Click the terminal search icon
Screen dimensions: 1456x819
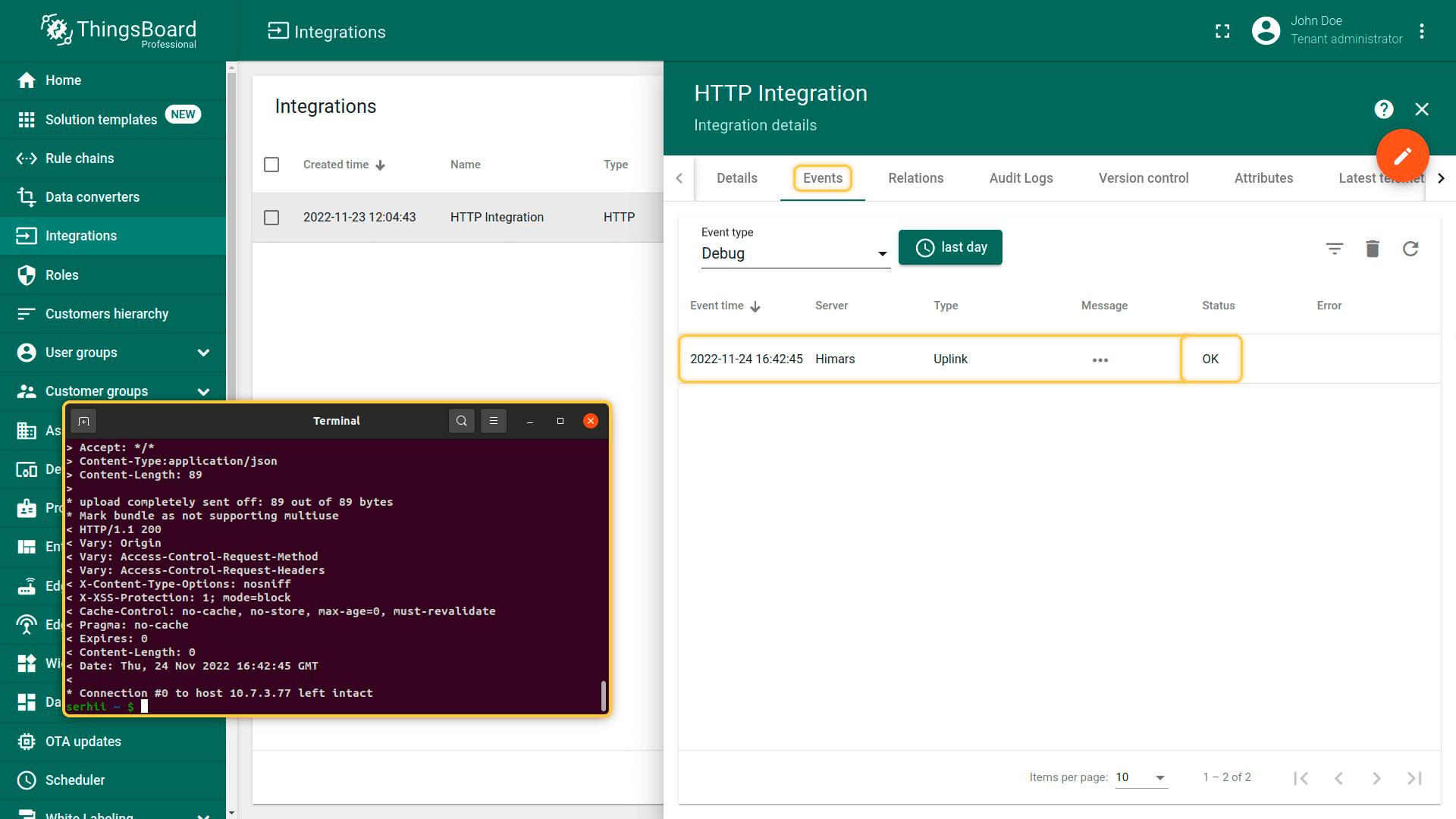tap(461, 421)
